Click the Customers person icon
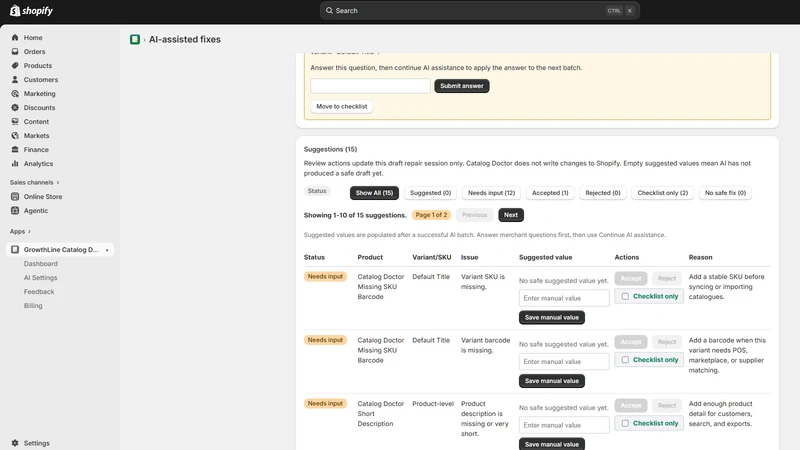 [15, 80]
